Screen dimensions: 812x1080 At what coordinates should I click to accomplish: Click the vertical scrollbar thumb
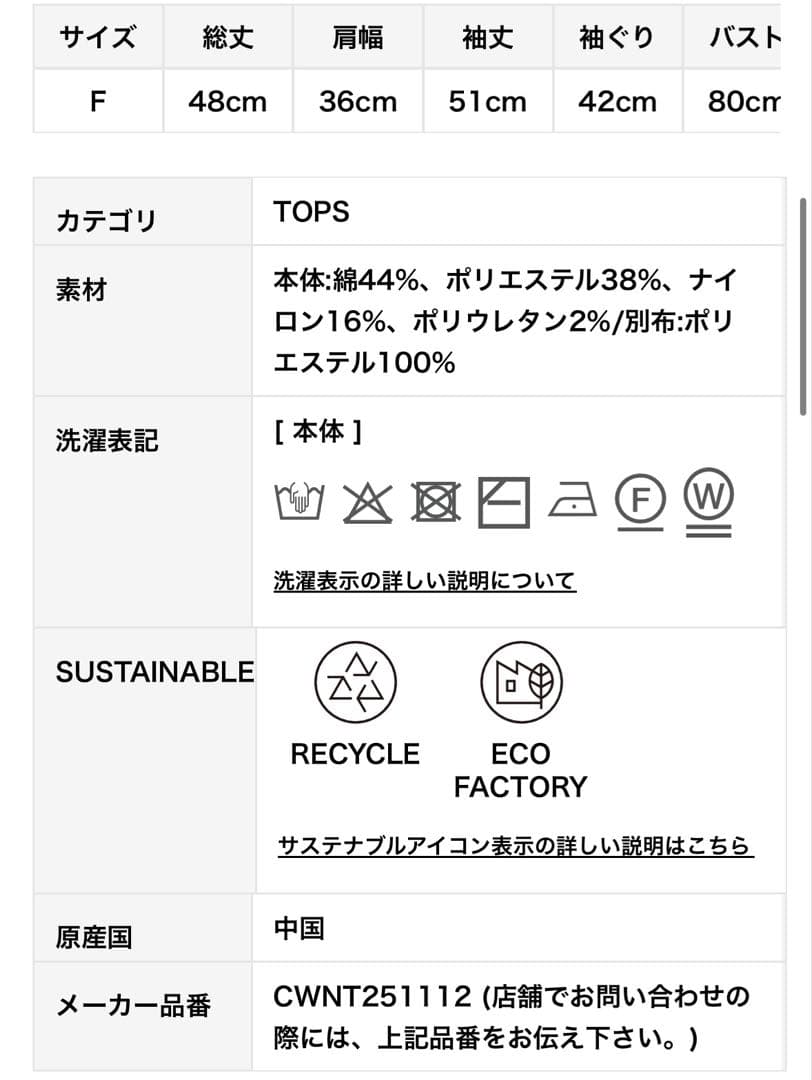coord(802,305)
